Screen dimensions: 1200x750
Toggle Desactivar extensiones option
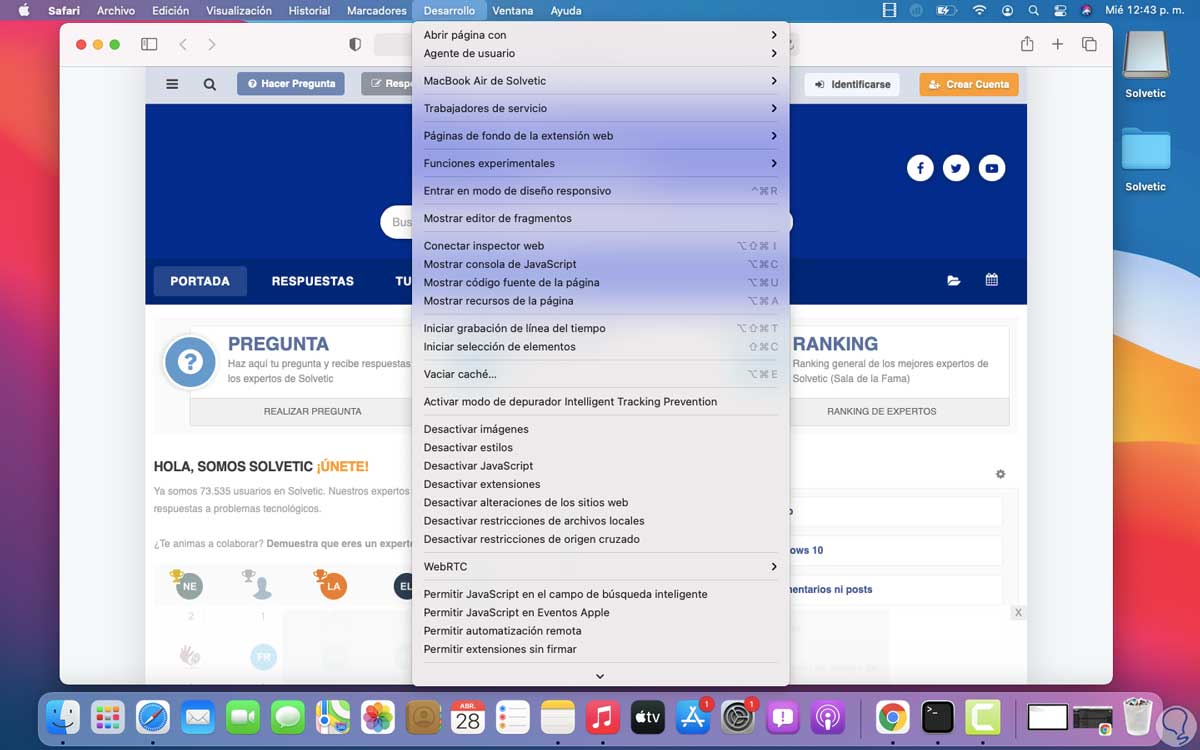(600, 484)
